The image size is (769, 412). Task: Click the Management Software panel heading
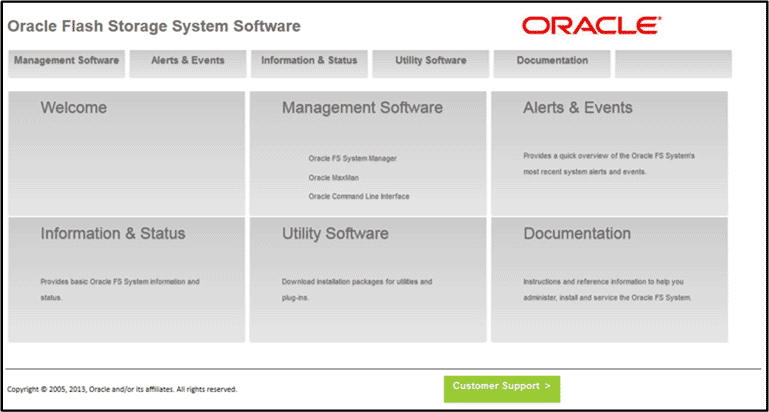click(x=362, y=107)
